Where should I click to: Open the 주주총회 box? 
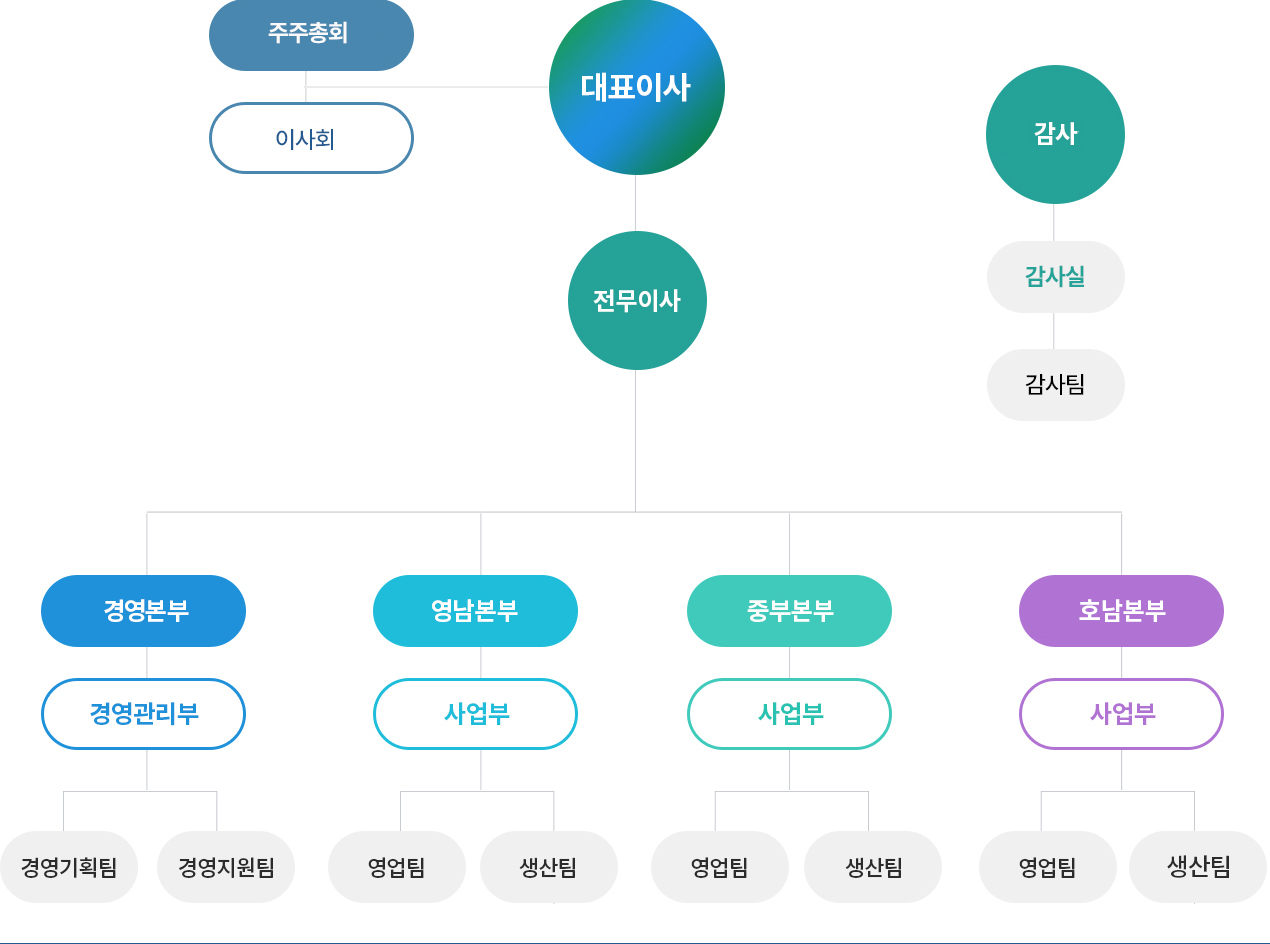tap(311, 34)
